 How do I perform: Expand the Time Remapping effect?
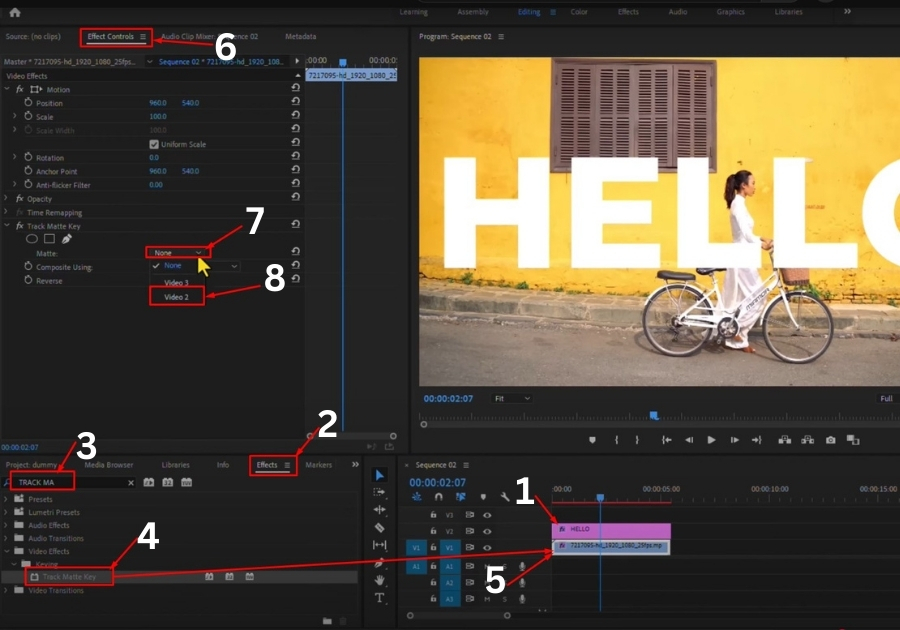(x=7, y=212)
